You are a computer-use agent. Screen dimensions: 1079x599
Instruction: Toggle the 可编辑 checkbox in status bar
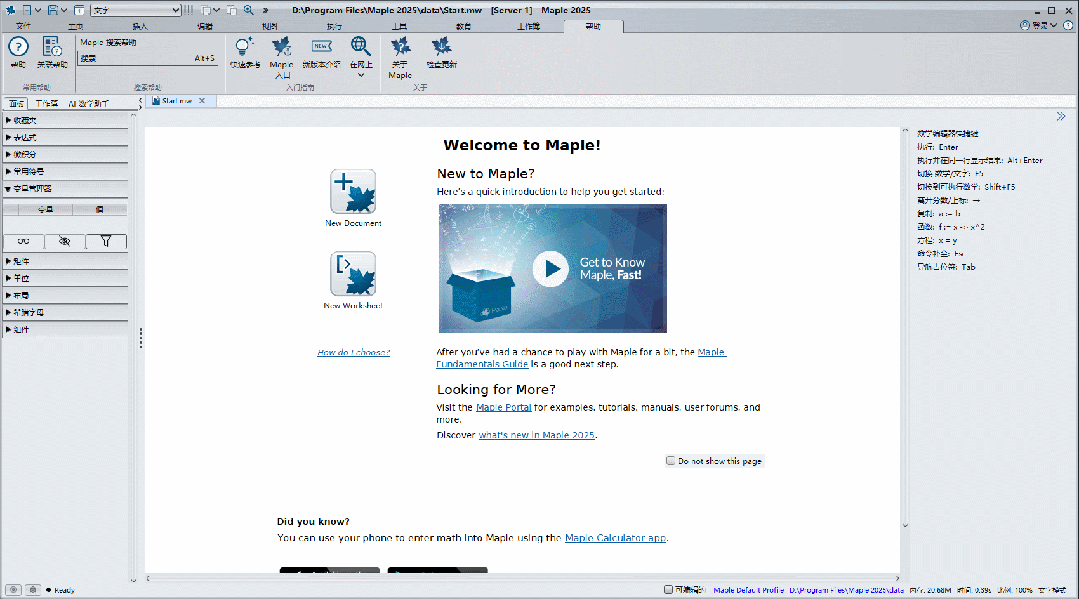point(667,589)
